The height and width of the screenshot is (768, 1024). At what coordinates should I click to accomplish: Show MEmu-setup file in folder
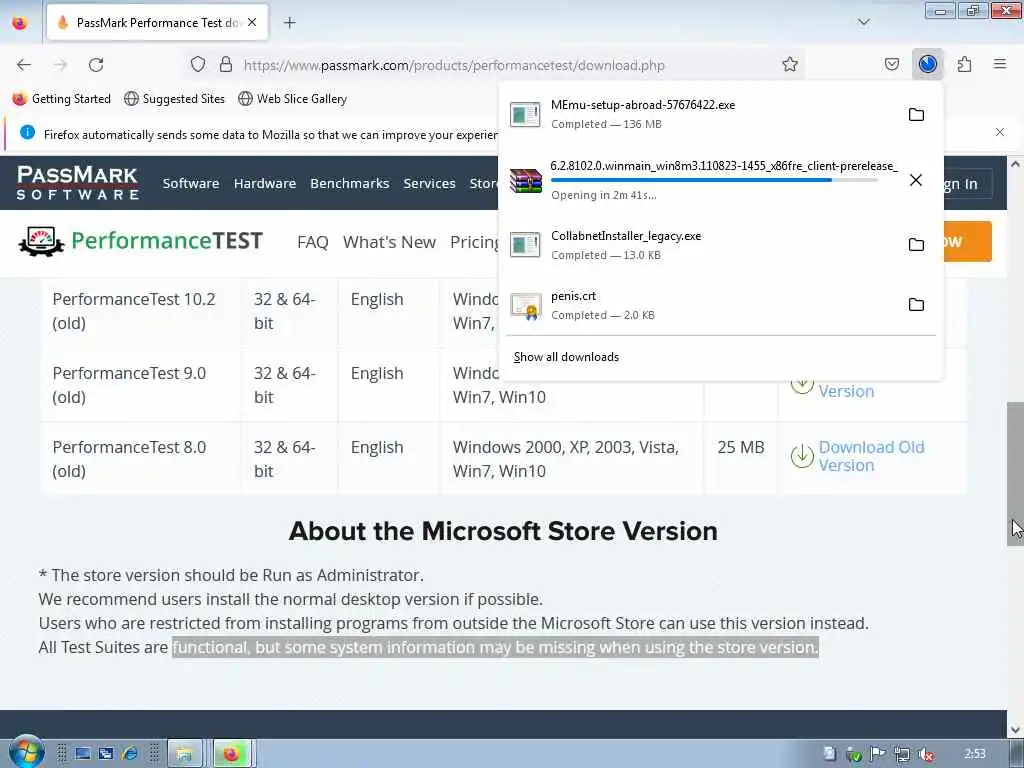tap(916, 114)
